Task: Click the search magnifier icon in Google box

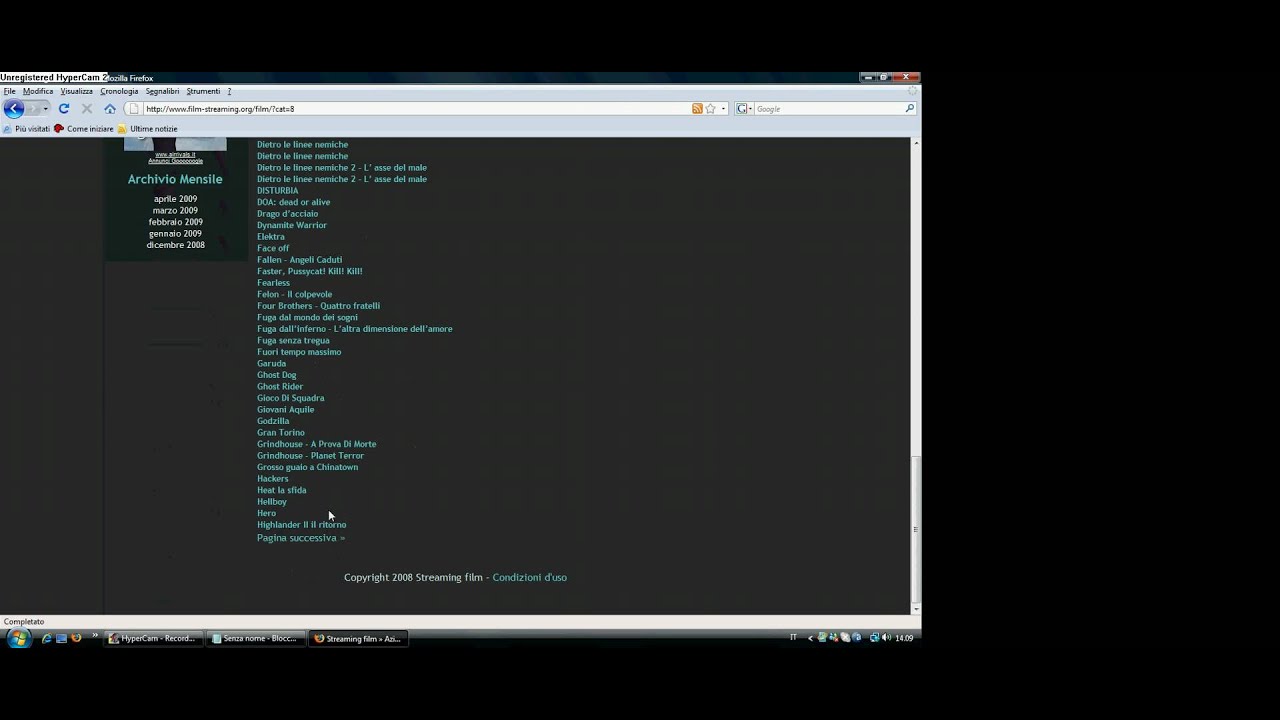Action: 910,109
